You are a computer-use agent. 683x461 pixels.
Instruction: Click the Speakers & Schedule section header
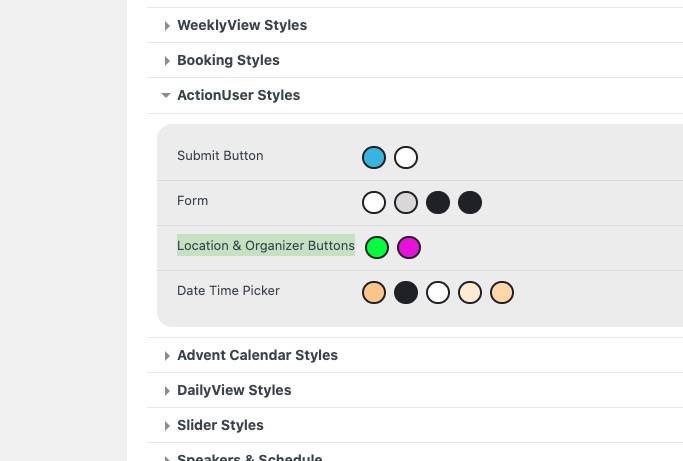tap(249, 456)
